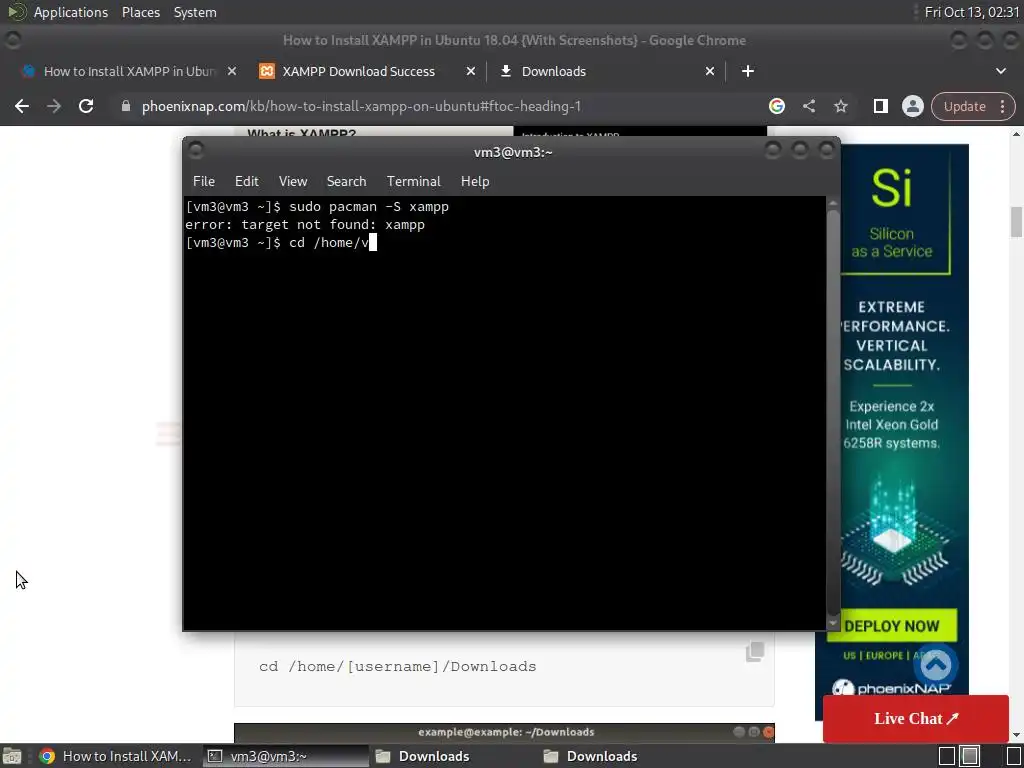Viewport: 1024px width, 768px height.
Task: Expand the tab search chevron
Action: 1000,71
